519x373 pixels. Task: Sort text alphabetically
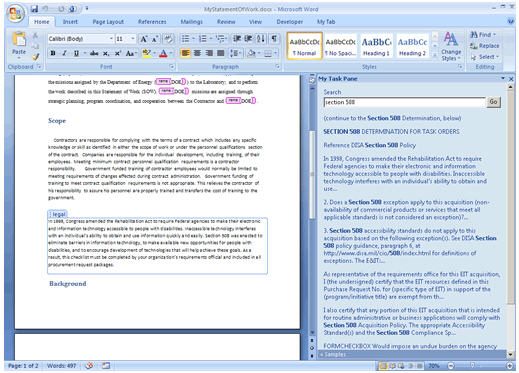click(261, 39)
